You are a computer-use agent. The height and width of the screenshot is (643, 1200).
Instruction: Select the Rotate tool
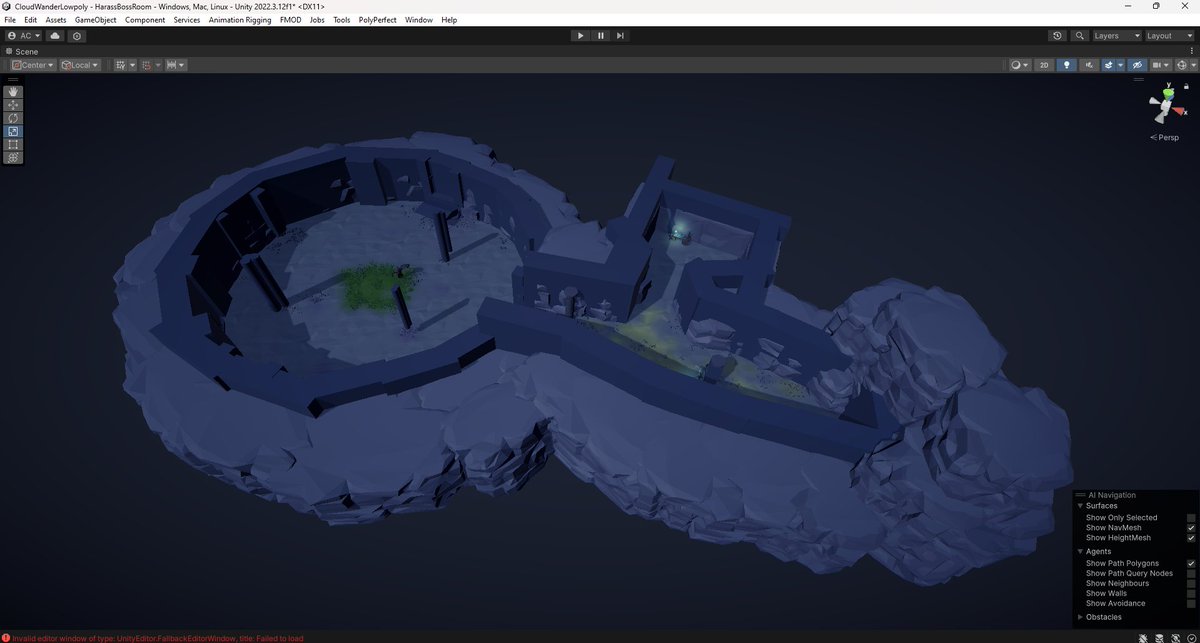tap(13, 118)
